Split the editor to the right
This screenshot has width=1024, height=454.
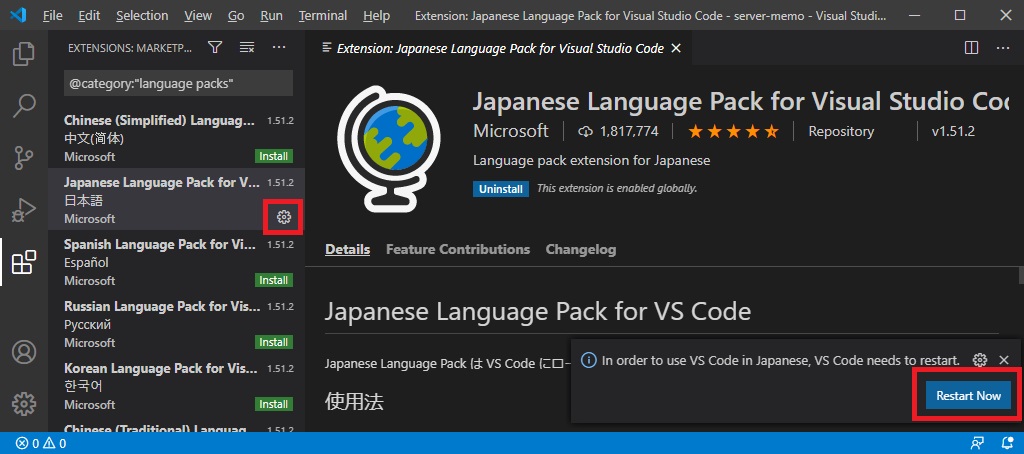pyautogui.click(x=971, y=48)
